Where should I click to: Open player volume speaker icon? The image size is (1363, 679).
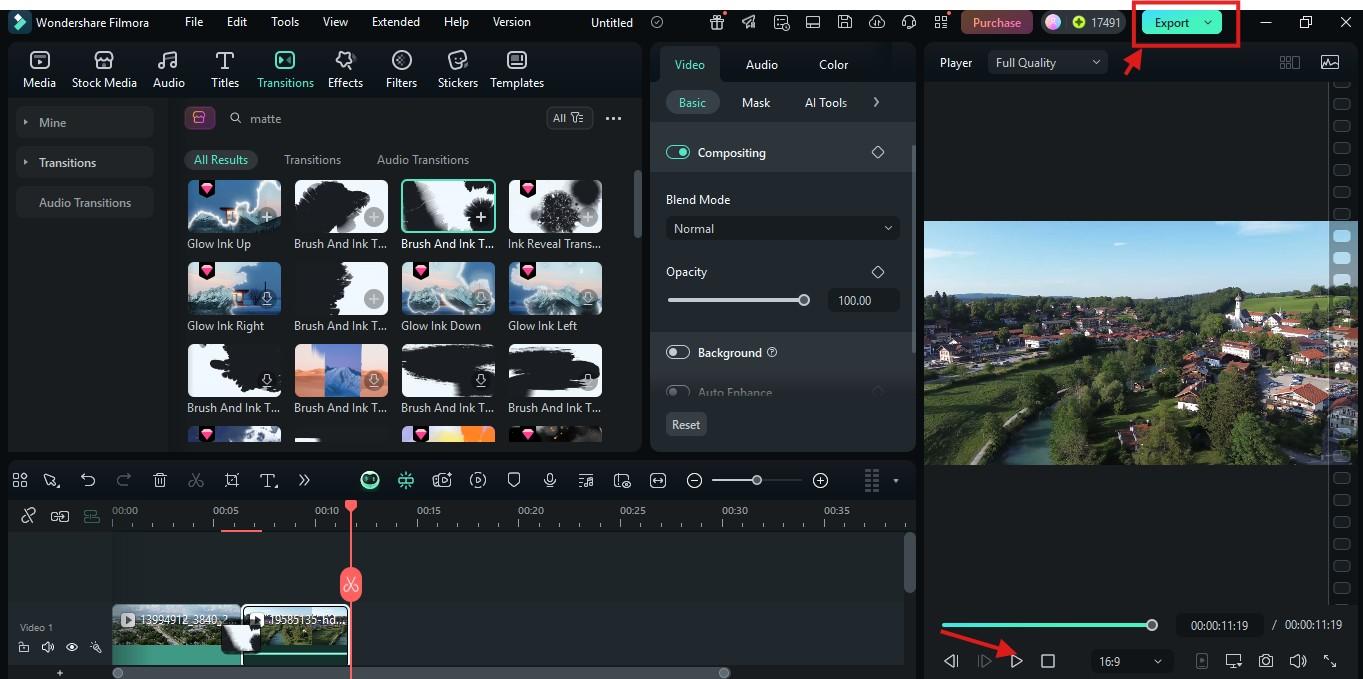[x=1298, y=661]
